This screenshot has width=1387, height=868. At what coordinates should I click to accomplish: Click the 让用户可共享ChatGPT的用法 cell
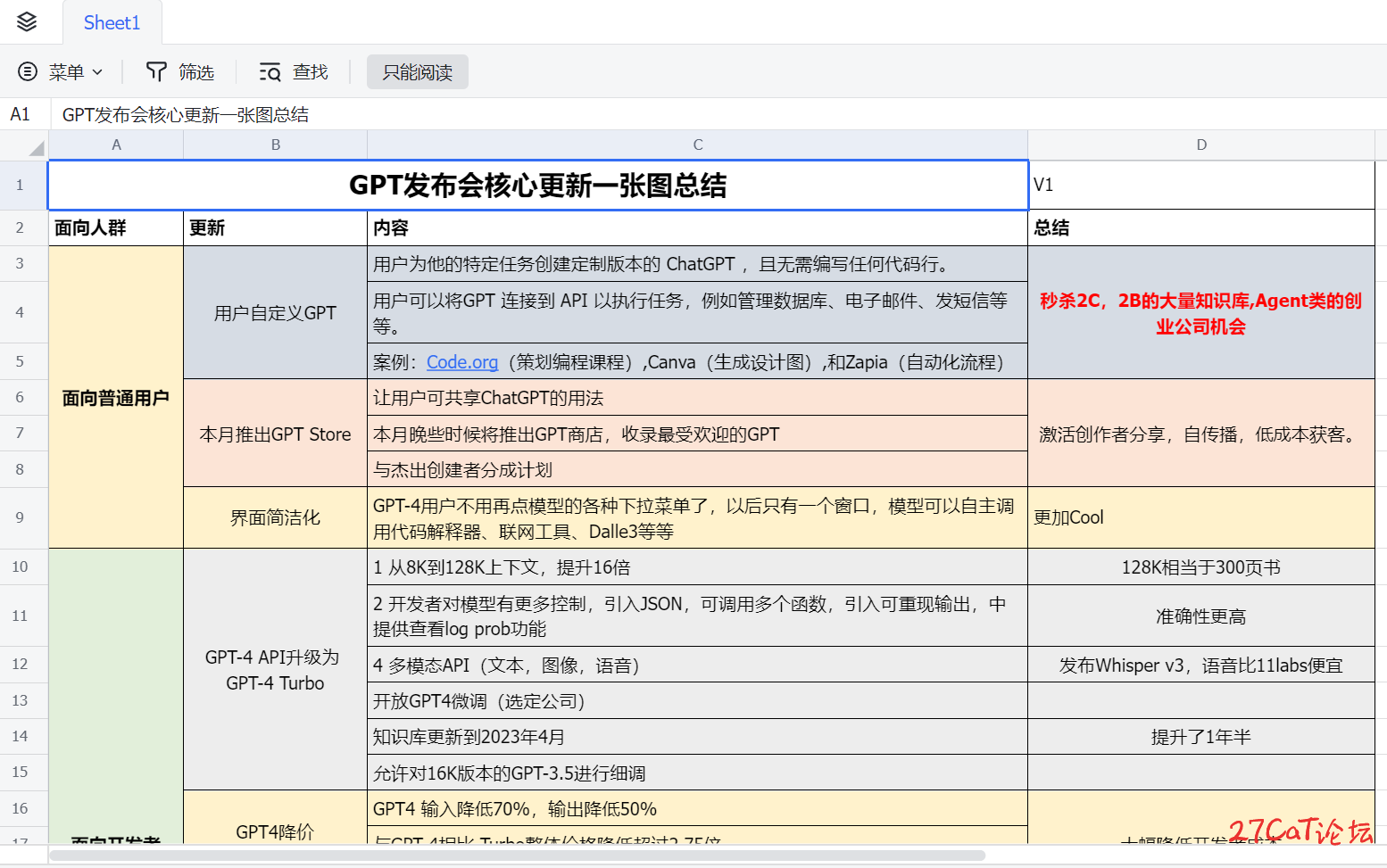pos(698,398)
